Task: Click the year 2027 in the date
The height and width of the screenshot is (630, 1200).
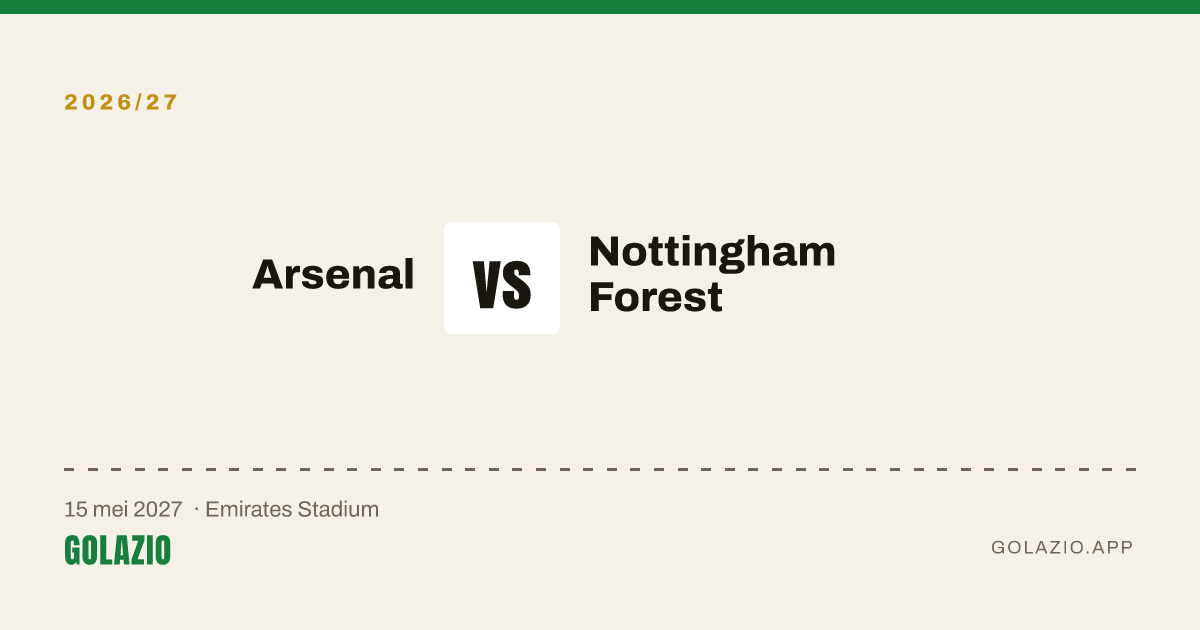Action: pyautogui.click(x=158, y=509)
